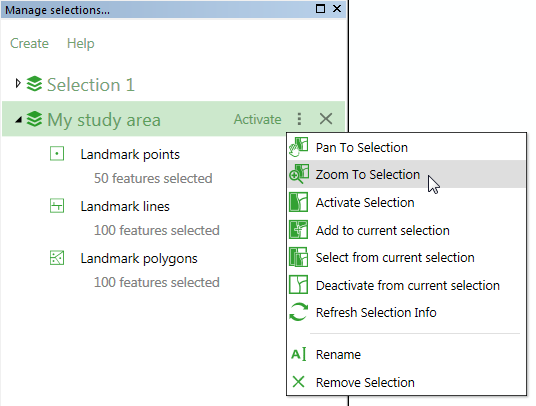Open the Create menu
This screenshot has width=536, height=406.
(x=29, y=43)
